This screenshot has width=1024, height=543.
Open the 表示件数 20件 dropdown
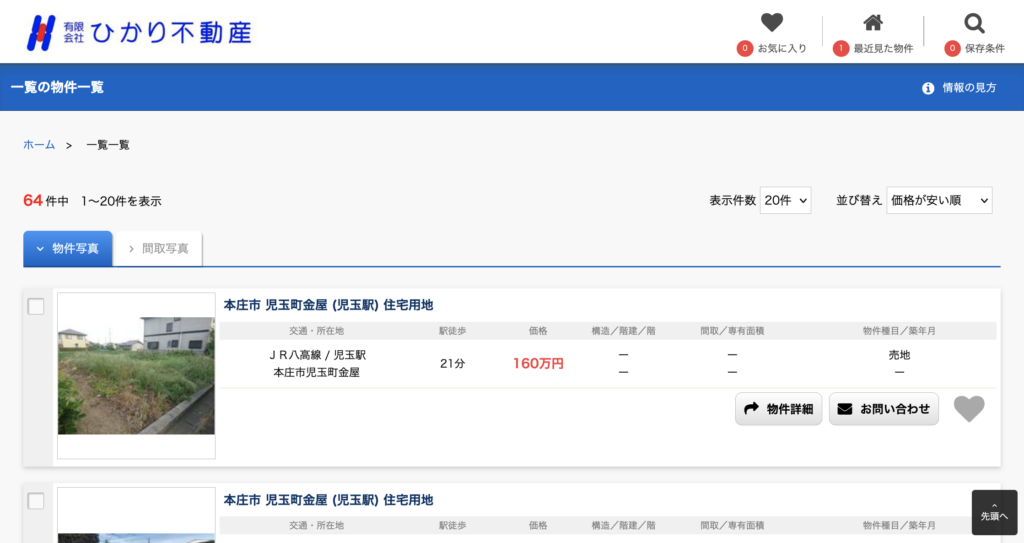785,200
